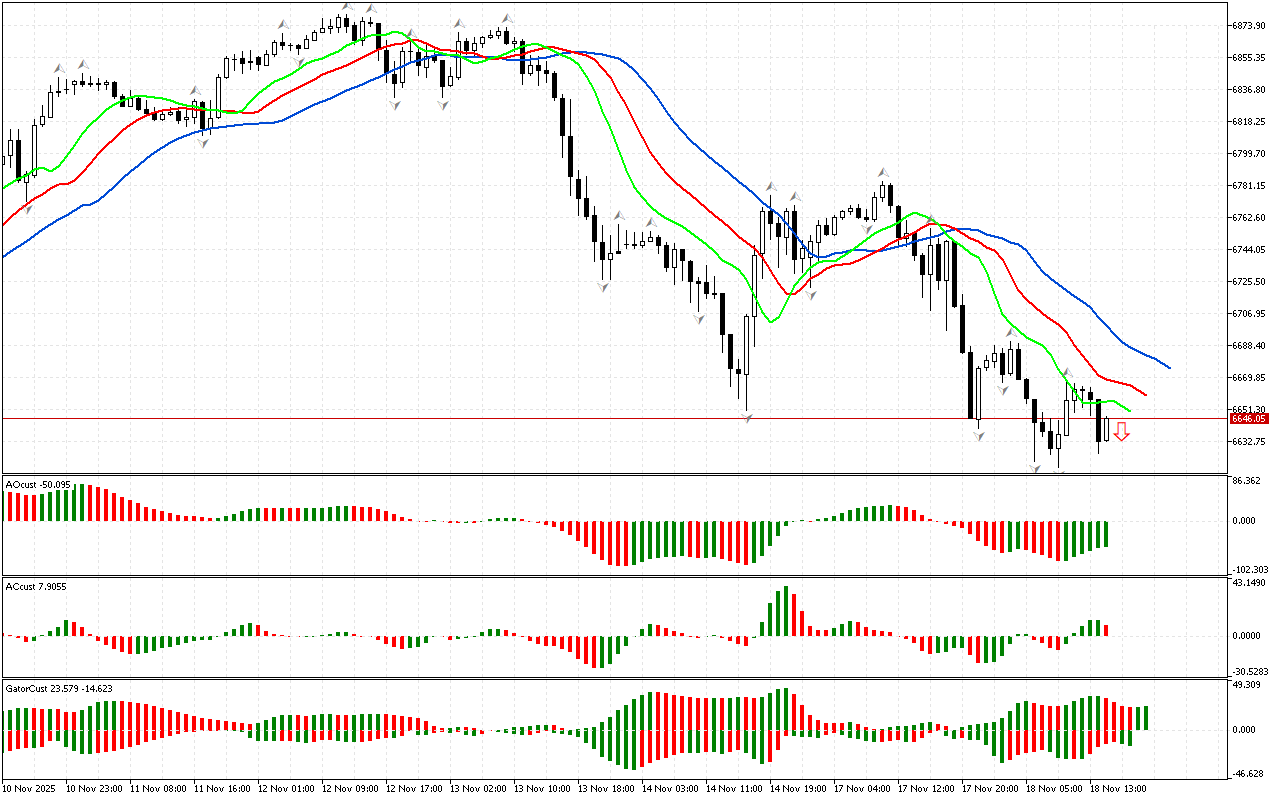Select the ACcust 7.9055 indicator label
The height and width of the screenshot is (800, 1280).
point(36,587)
